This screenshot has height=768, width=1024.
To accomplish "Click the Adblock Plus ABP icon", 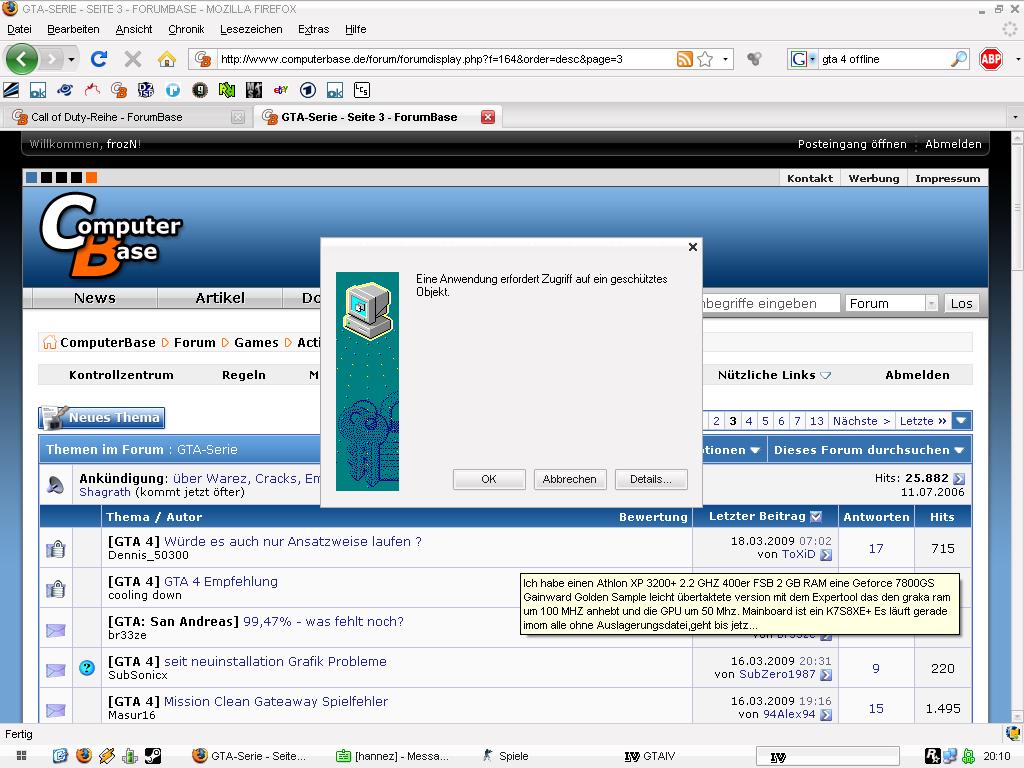I will [991, 59].
